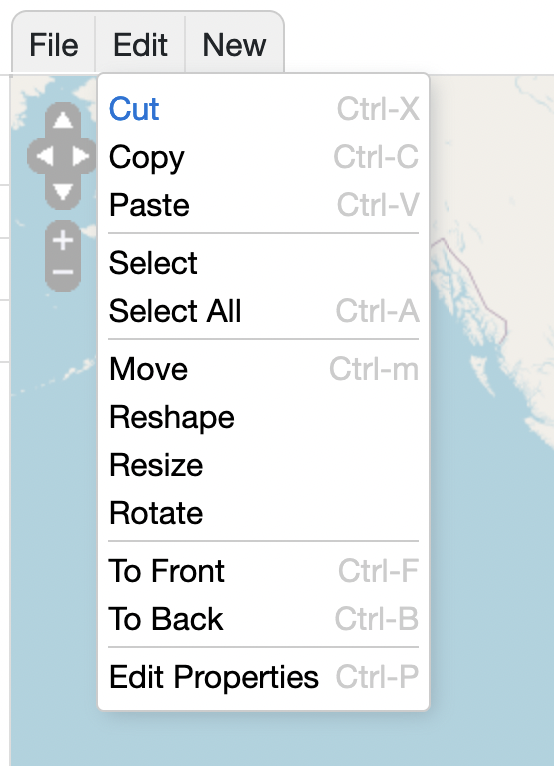The height and width of the screenshot is (766, 554).
Task: Open Edit Properties
Action: [264, 677]
